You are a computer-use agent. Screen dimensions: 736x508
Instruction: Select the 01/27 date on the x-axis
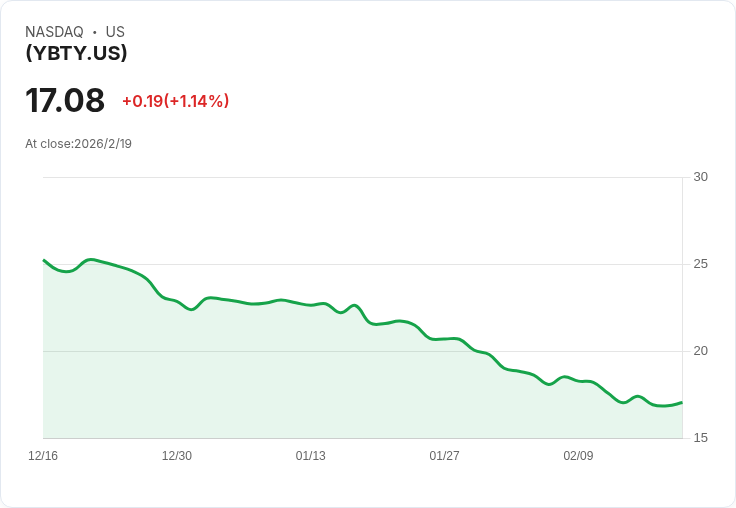tap(444, 456)
